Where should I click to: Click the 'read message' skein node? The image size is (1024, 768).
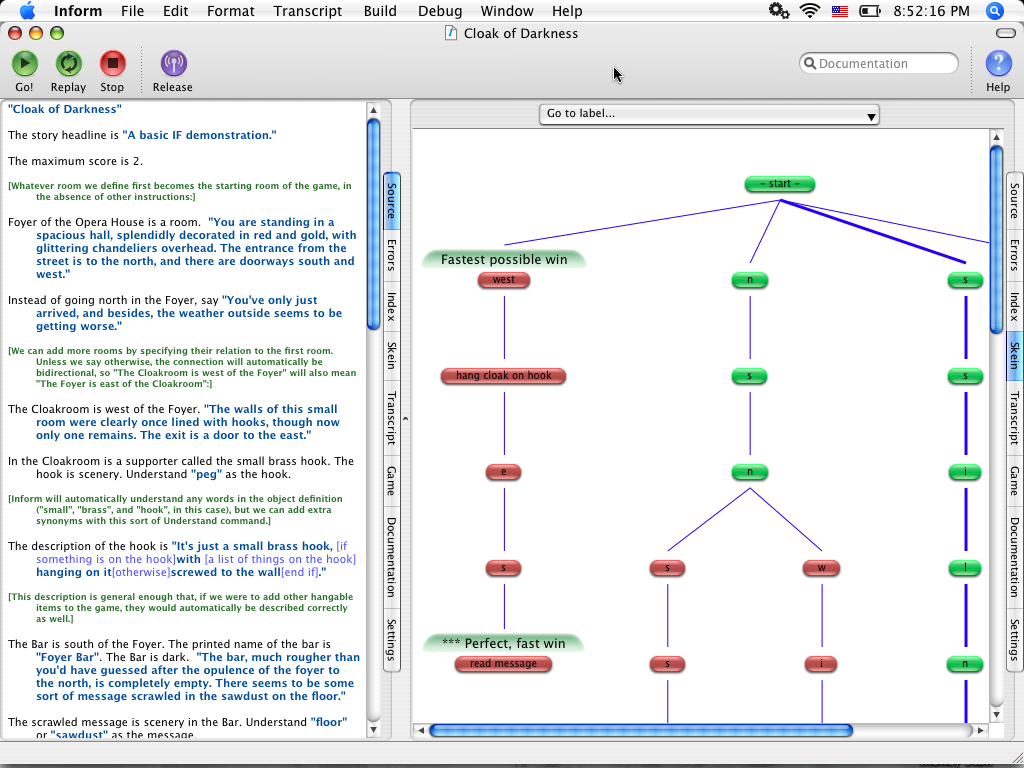tap(503, 664)
